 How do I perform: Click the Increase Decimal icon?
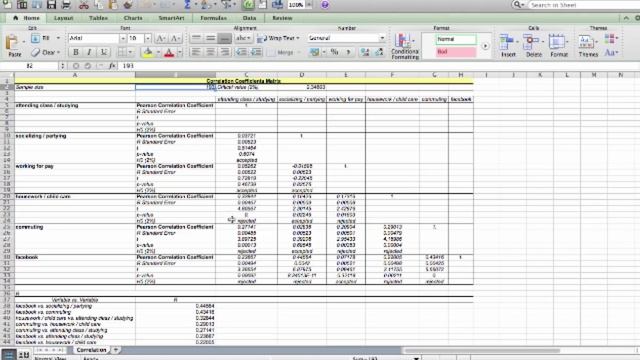[x=365, y=52]
